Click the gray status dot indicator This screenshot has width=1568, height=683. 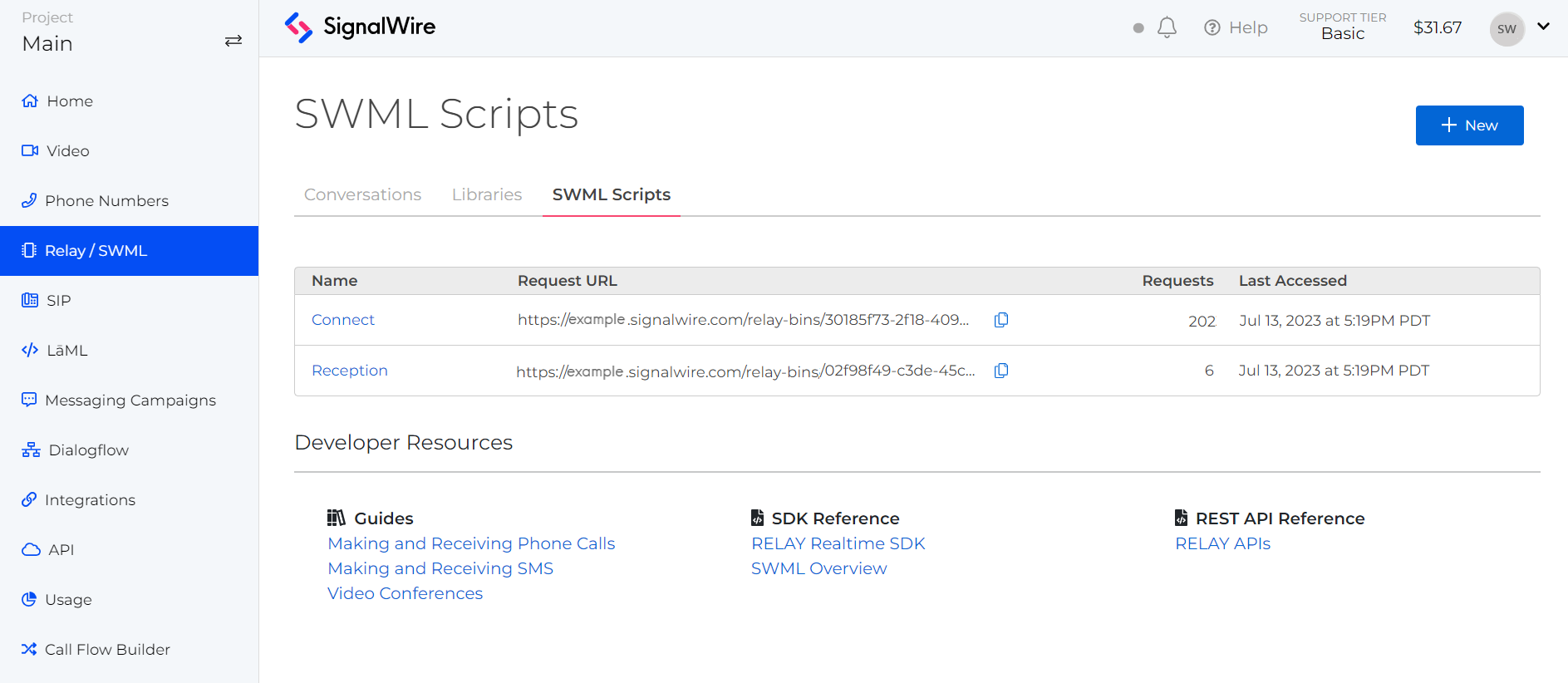pos(1138,28)
